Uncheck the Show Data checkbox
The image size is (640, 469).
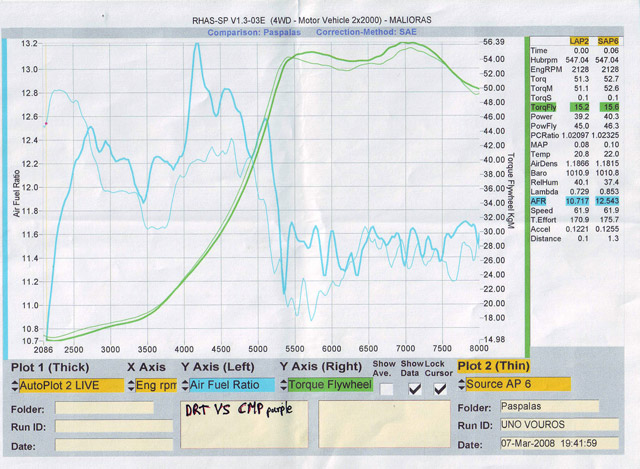(x=414, y=389)
